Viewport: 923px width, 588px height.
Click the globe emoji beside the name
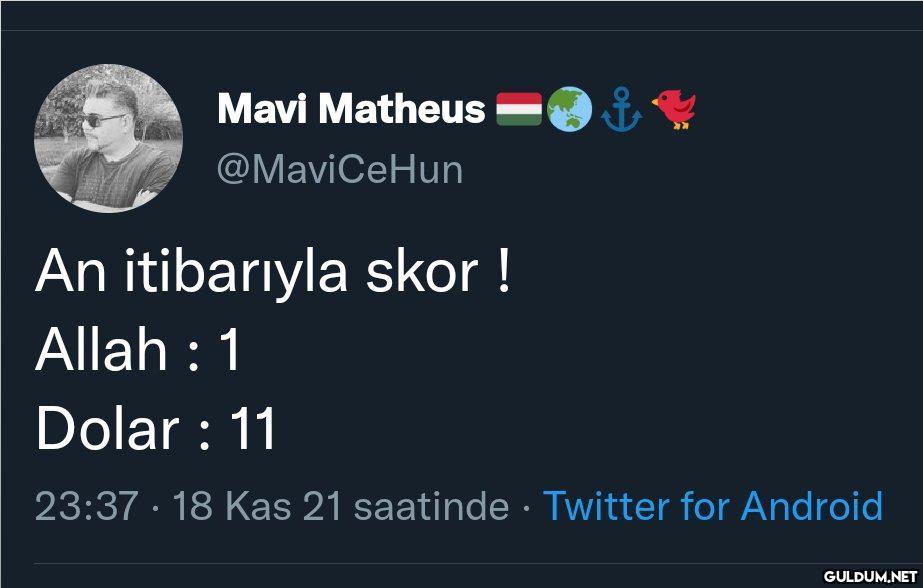569,109
